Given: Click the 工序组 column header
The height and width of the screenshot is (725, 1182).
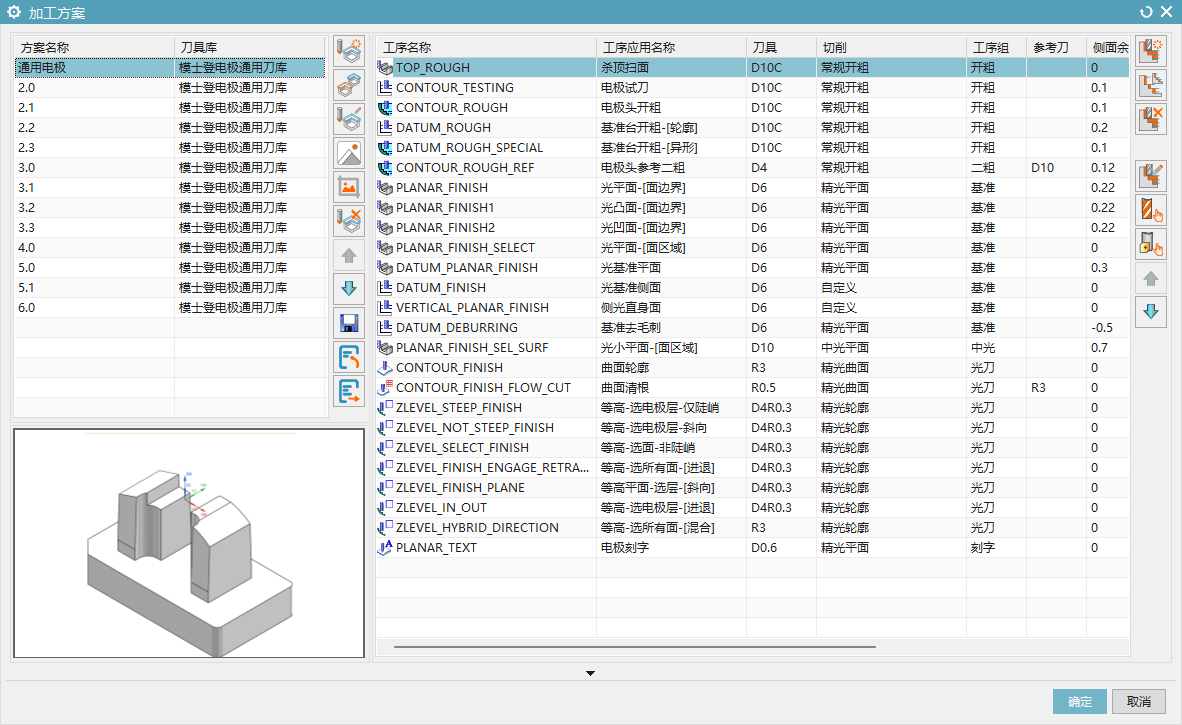Looking at the screenshot, I should [x=996, y=47].
